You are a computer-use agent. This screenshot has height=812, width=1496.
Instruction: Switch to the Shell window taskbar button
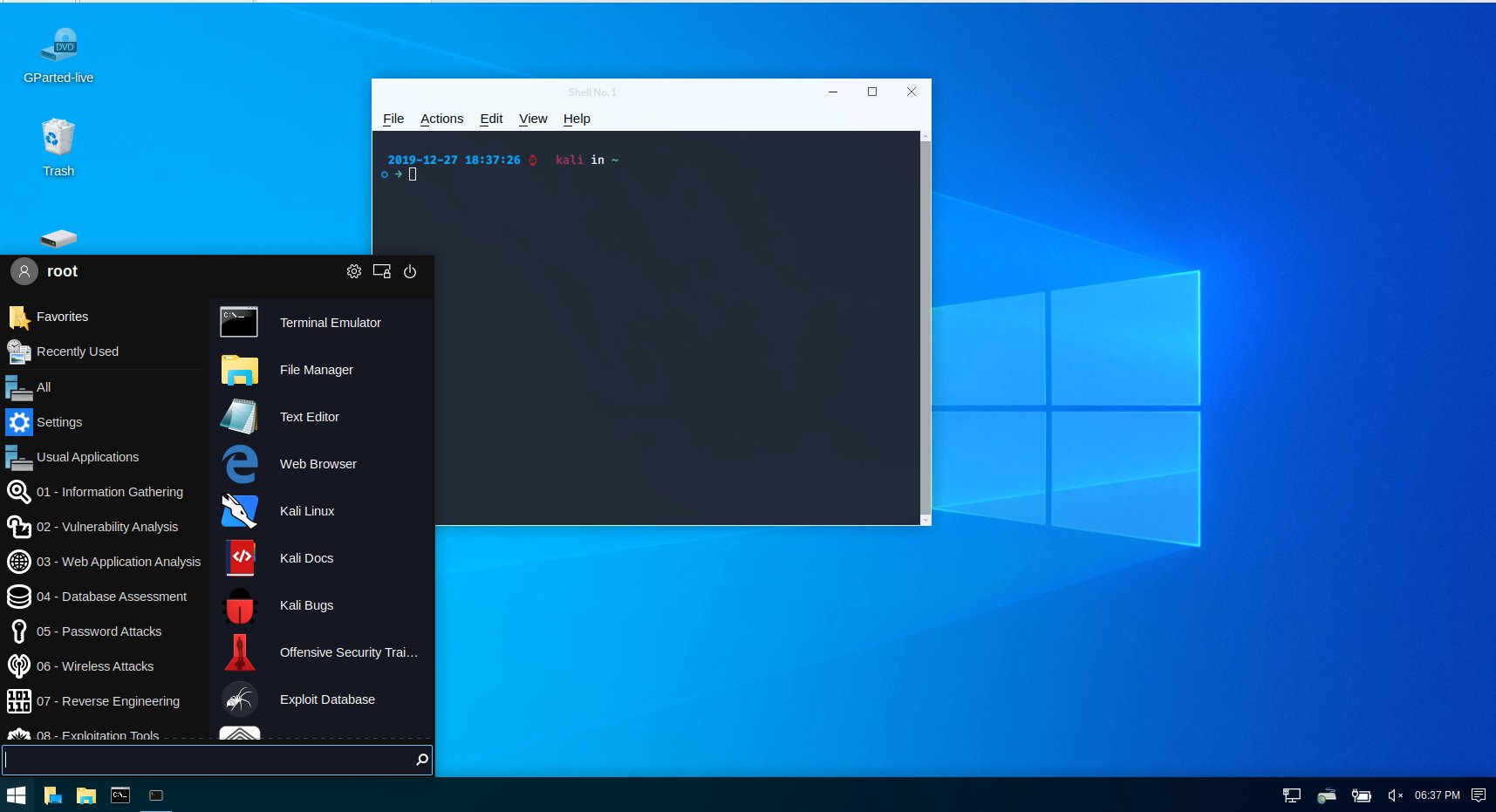pyautogui.click(x=156, y=795)
